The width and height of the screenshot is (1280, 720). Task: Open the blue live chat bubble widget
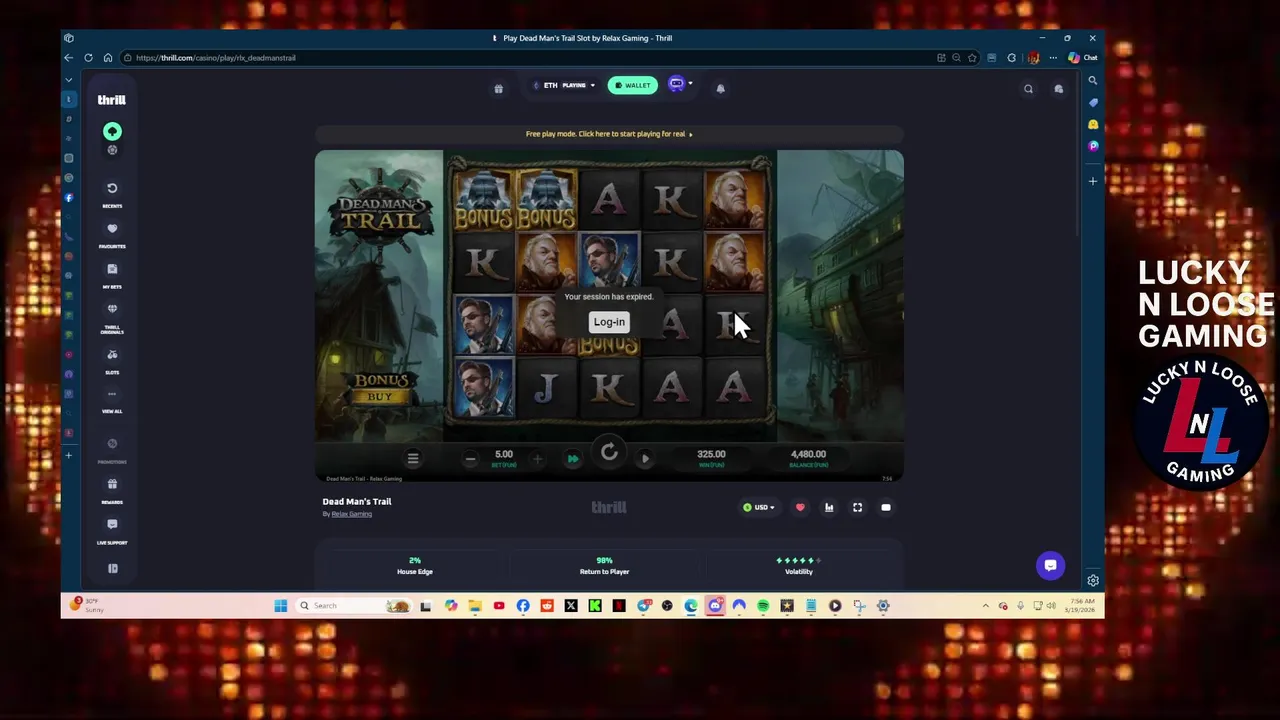click(x=1050, y=566)
